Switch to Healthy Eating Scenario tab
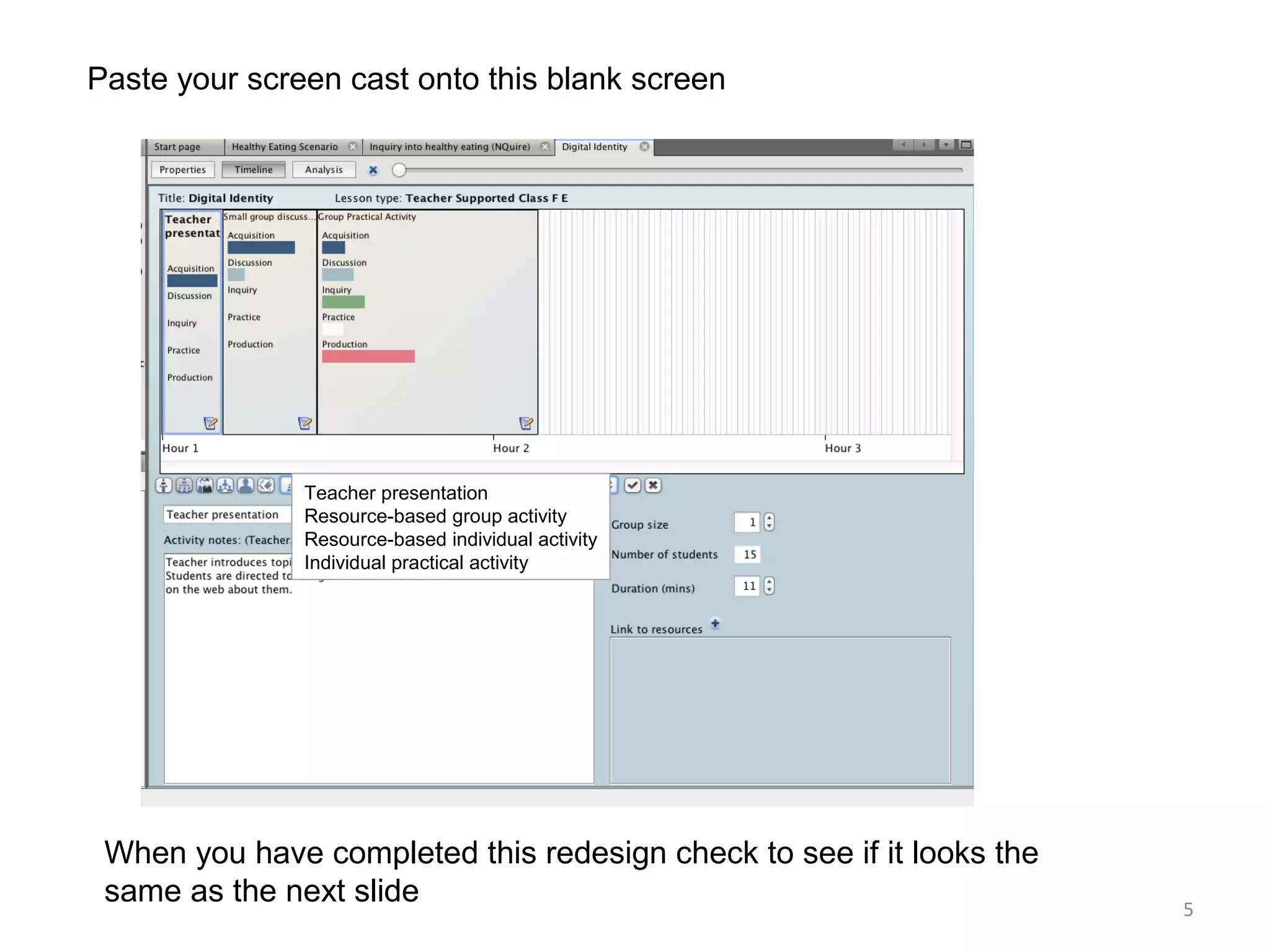 (x=284, y=147)
